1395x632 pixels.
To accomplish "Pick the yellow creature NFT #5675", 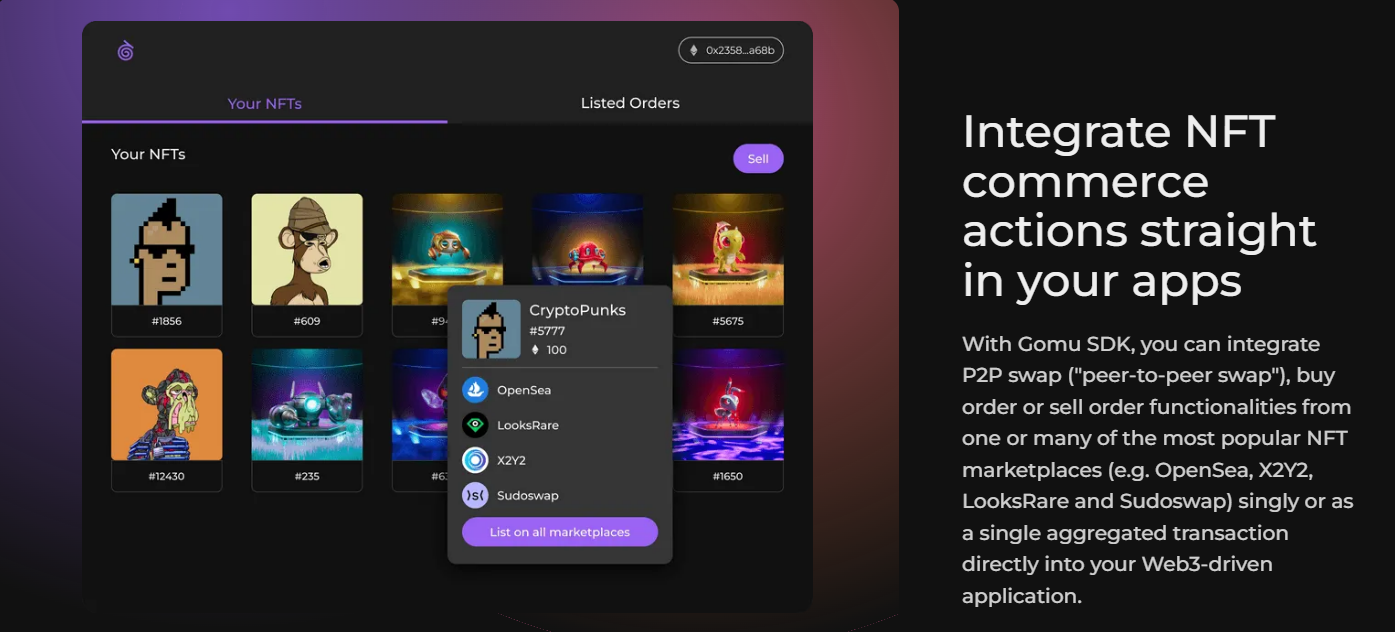I will click(727, 250).
